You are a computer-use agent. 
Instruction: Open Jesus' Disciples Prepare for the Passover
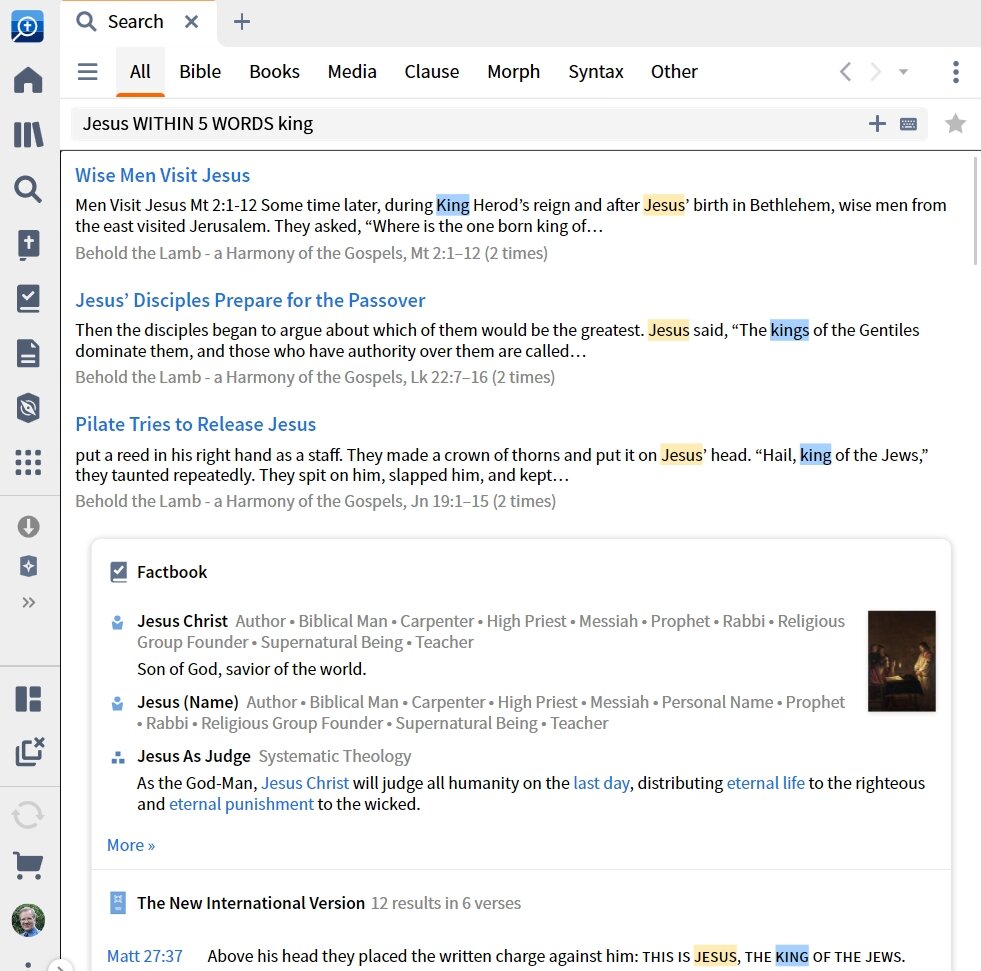(x=250, y=300)
